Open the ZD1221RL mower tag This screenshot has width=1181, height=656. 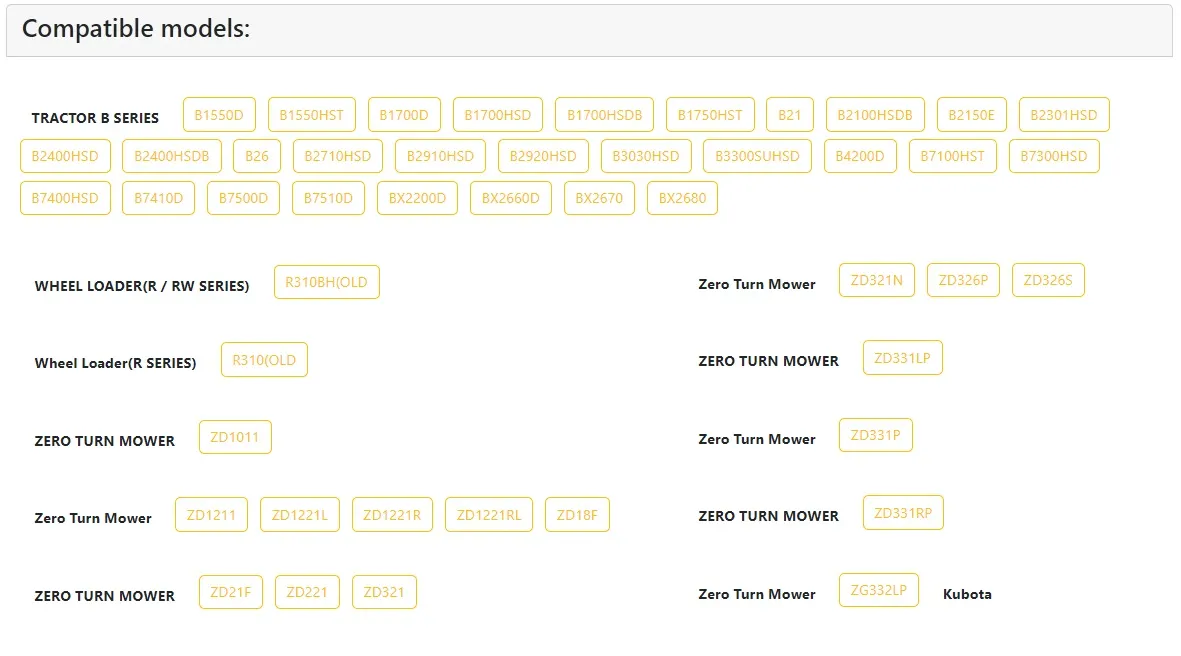[488, 514]
